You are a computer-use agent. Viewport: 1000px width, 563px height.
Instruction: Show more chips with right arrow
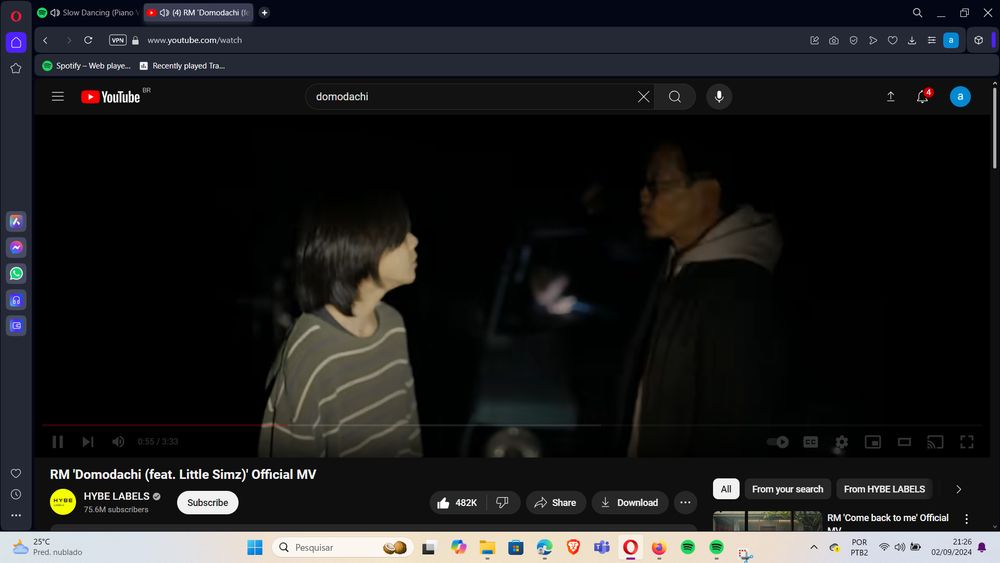[959, 489]
